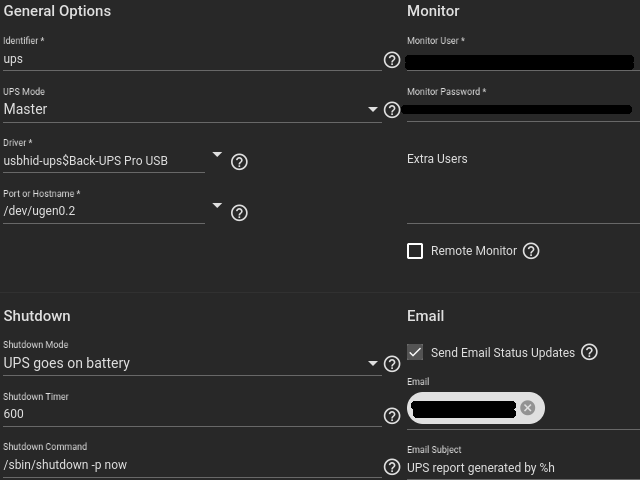Click the Monitor section heading
Viewport: 640px width, 480px height.
[x=433, y=11]
